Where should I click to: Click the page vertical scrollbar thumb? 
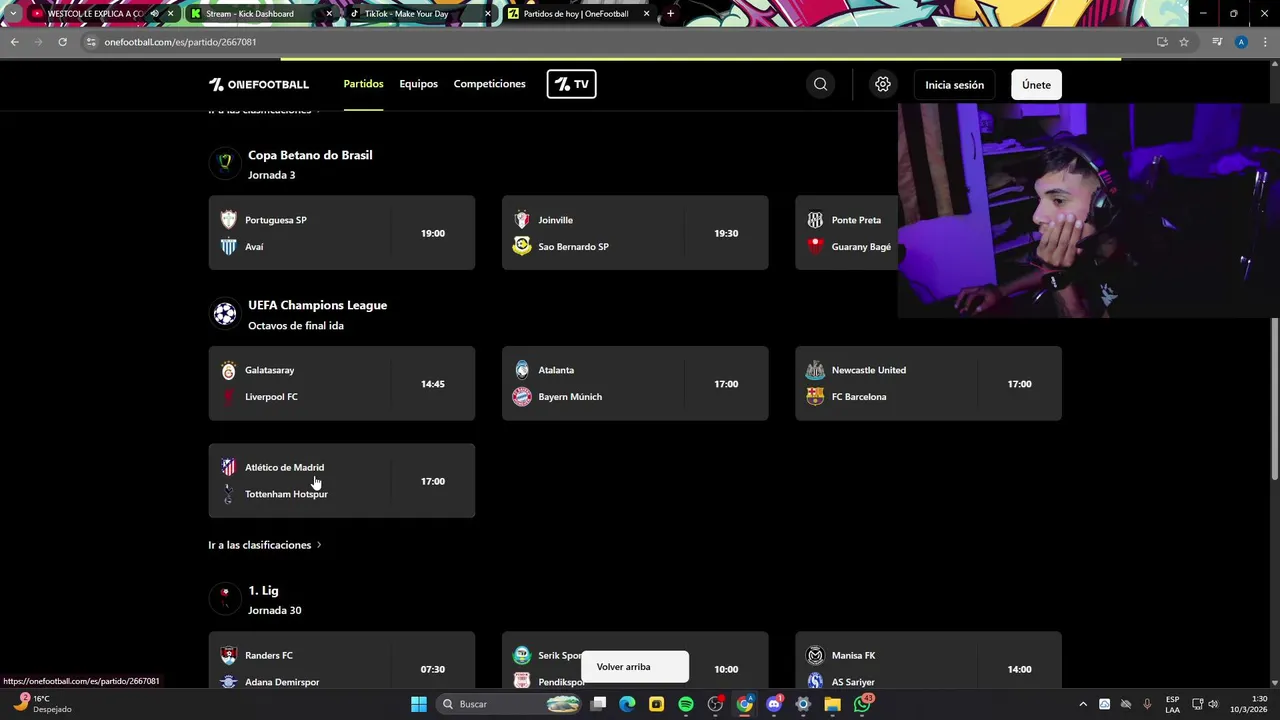(1274, 397)
